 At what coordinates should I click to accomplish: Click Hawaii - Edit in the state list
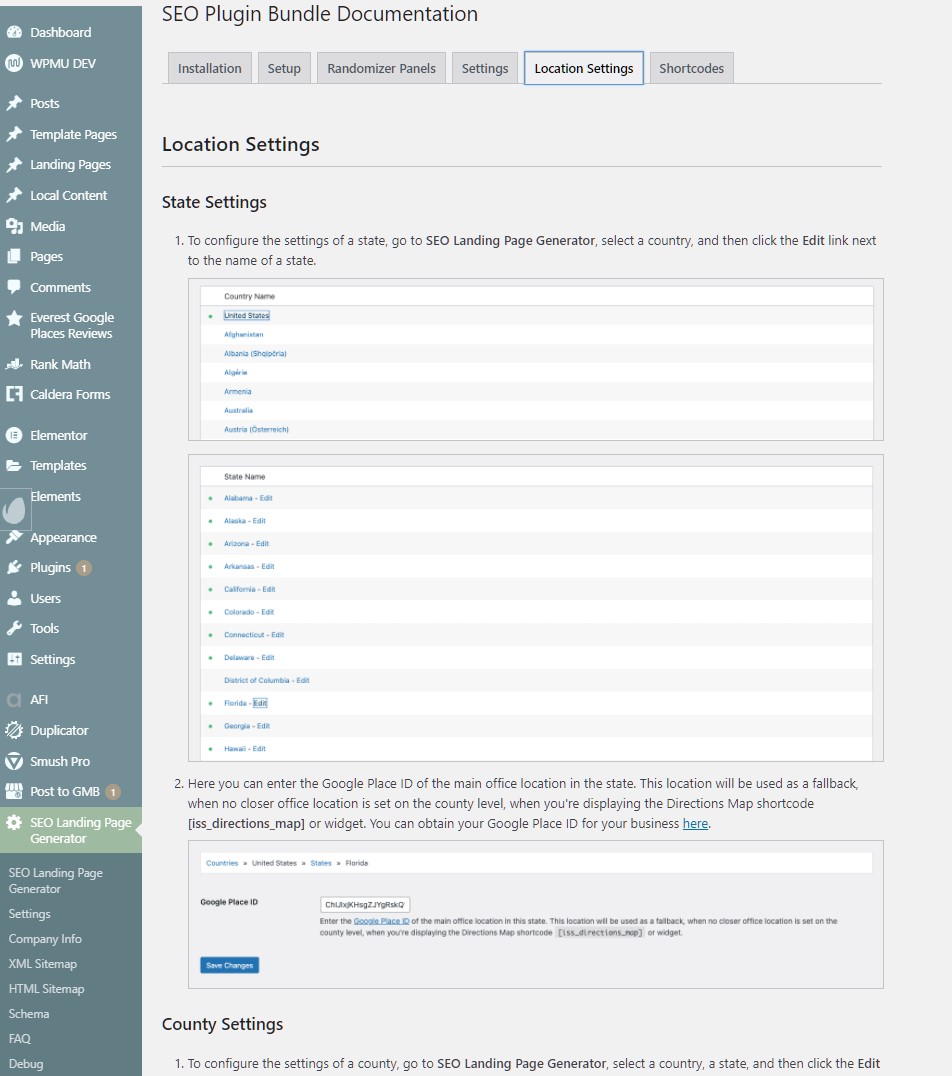click(245, 749)
